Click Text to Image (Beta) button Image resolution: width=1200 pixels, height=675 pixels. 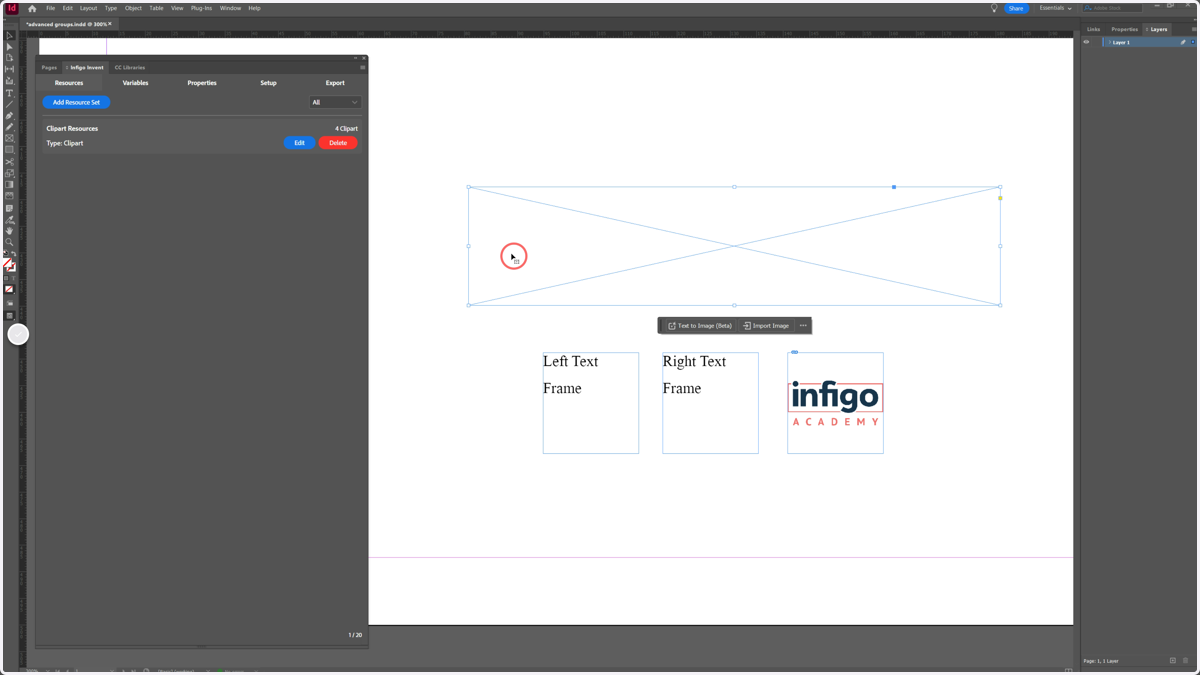[700, 326]
